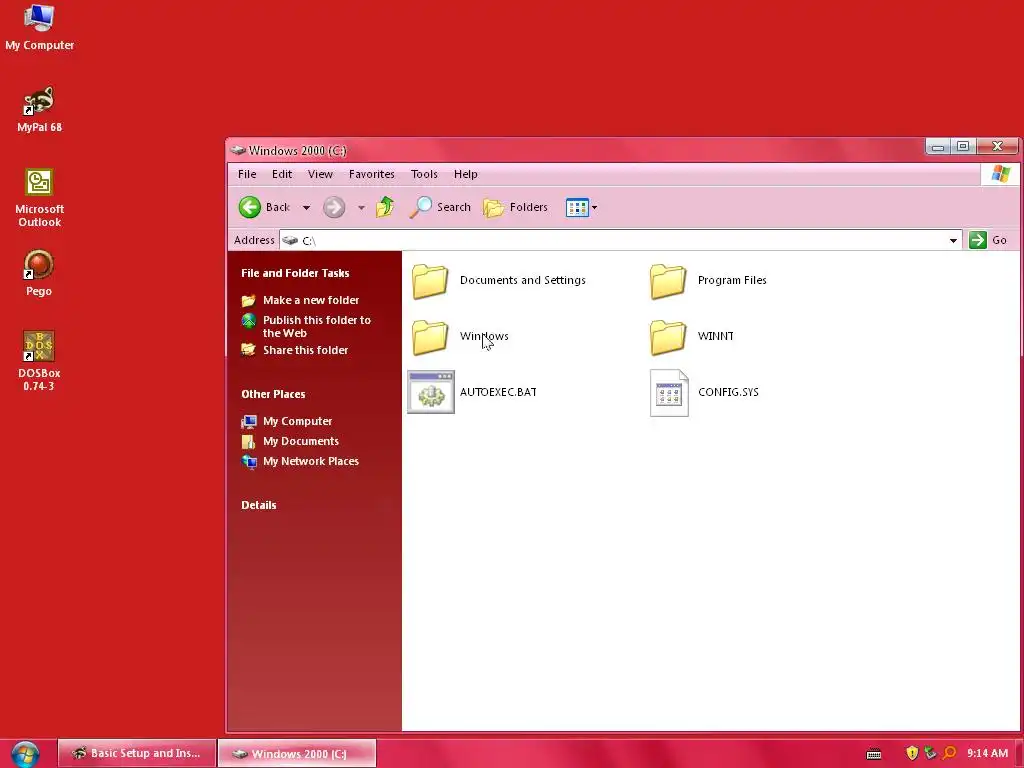
Task: Select the Program Files folder icon
Action: click(667, 281)
